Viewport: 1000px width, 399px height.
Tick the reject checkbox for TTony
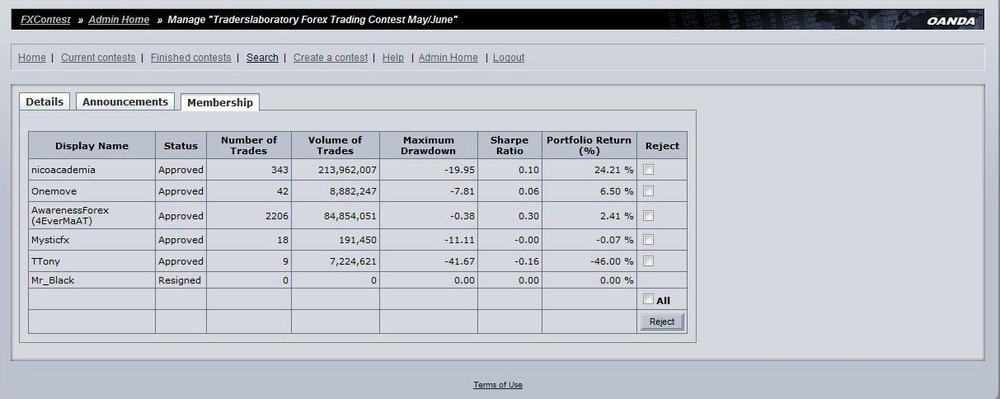649,261
